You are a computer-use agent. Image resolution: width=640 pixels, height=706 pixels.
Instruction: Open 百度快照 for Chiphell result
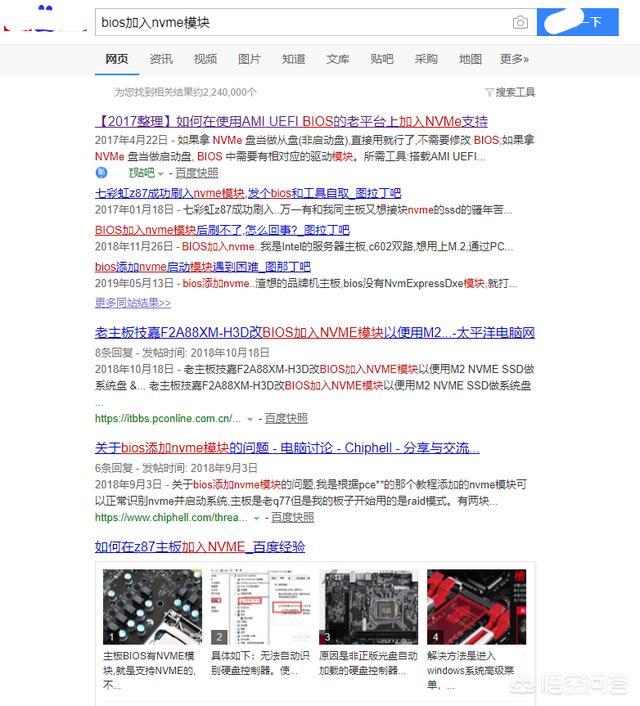click(x=292, y=517)
